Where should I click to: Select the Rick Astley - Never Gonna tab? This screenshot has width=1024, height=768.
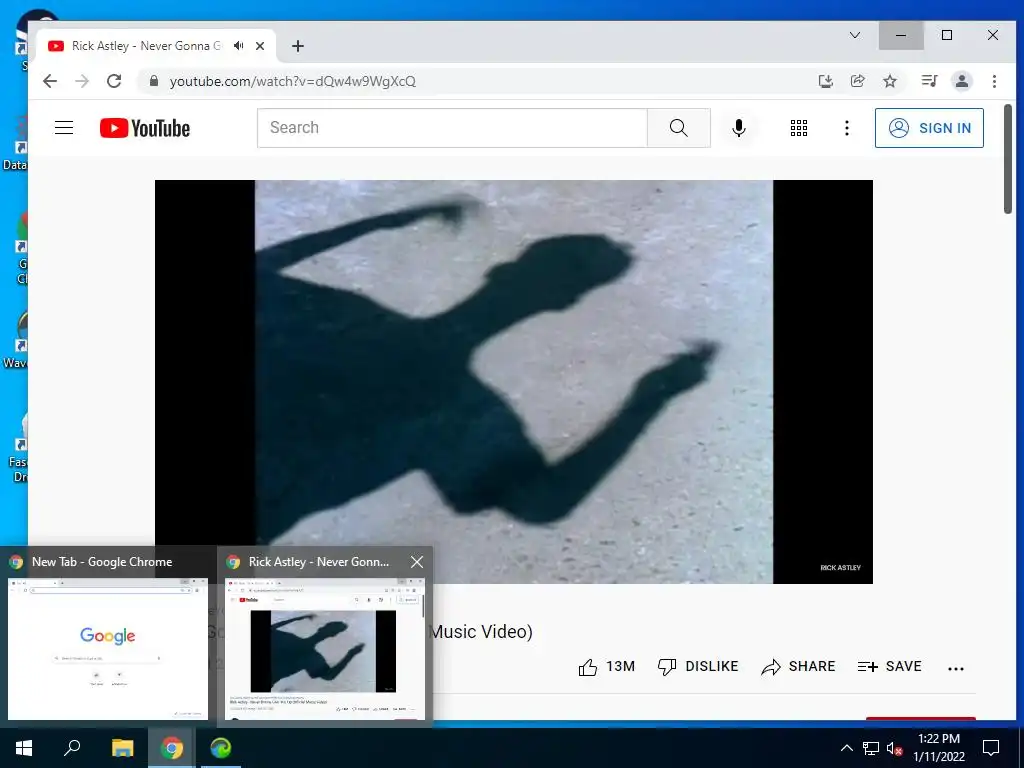click(155, 46)
